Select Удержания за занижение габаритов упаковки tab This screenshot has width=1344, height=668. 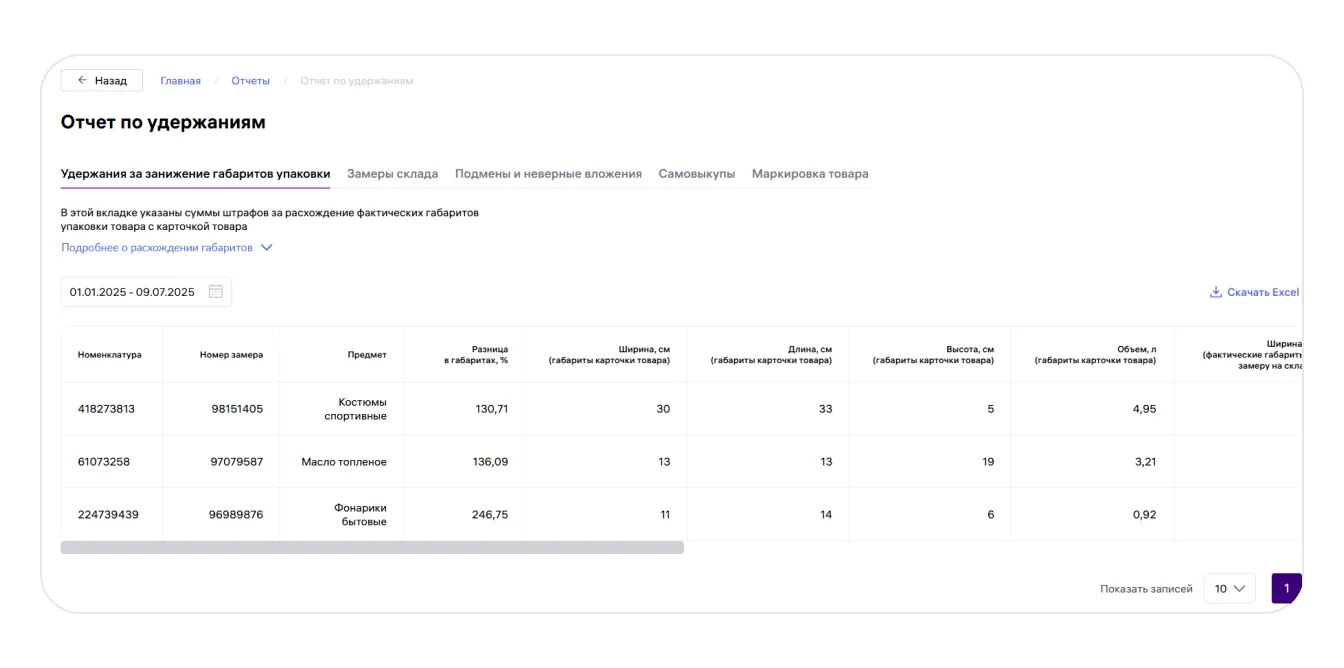click(195, 174)
